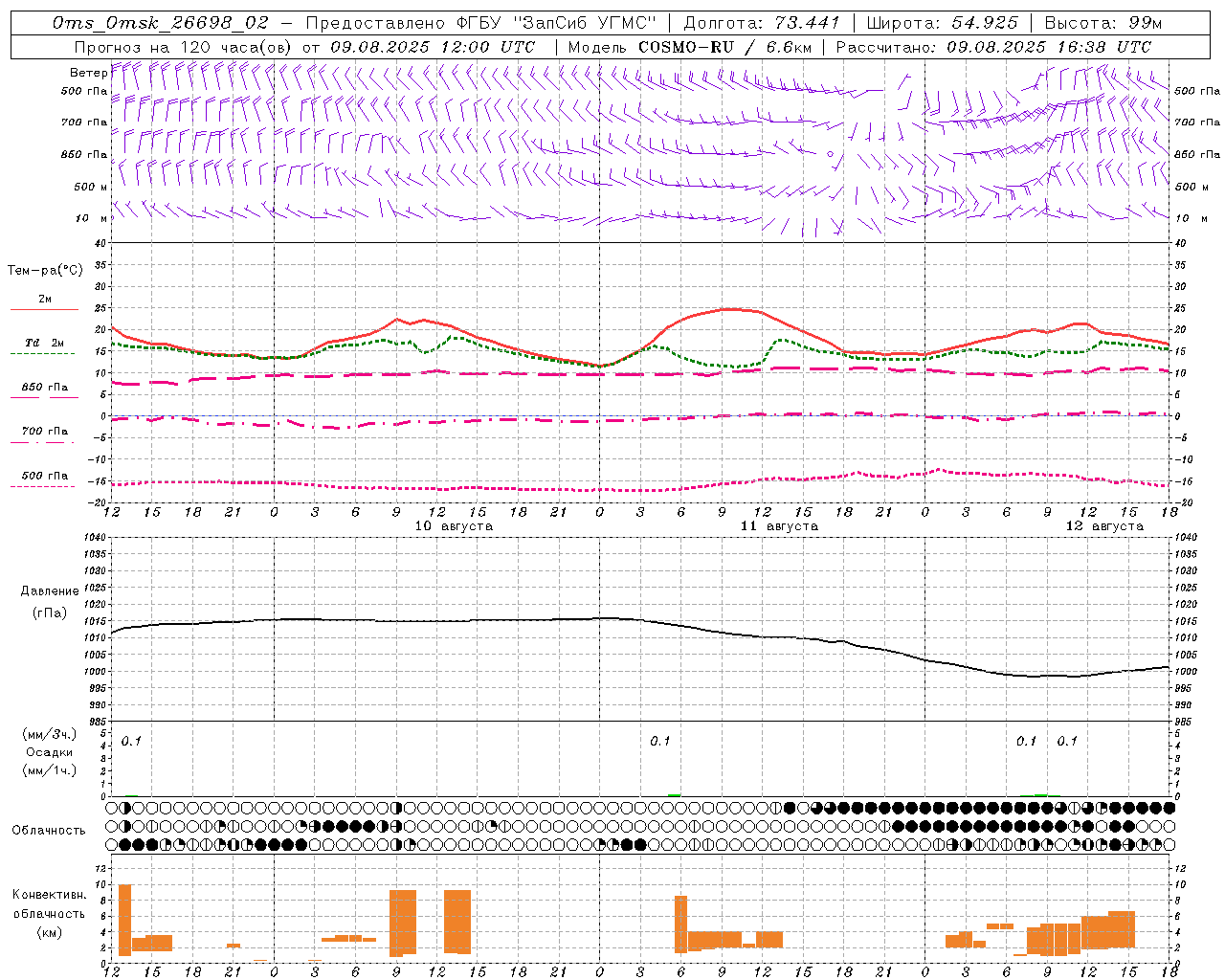Click the "Облачность" cloud cover label
This screenshot has width=1225, height=980.
49,831
